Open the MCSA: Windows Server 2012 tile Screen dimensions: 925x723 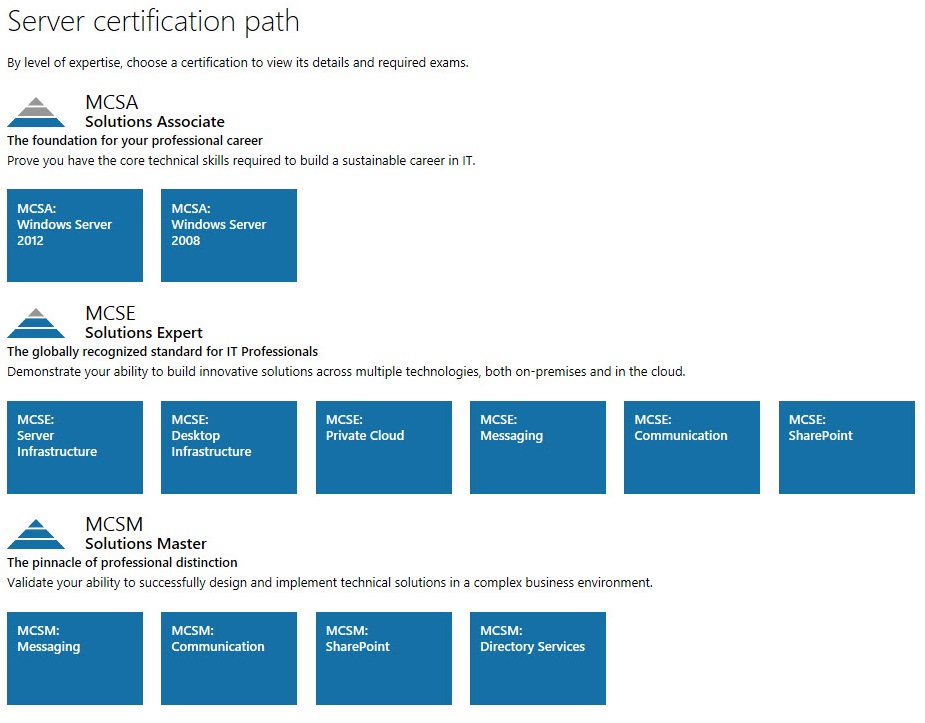pyautogui.click(x=75, y=235)
